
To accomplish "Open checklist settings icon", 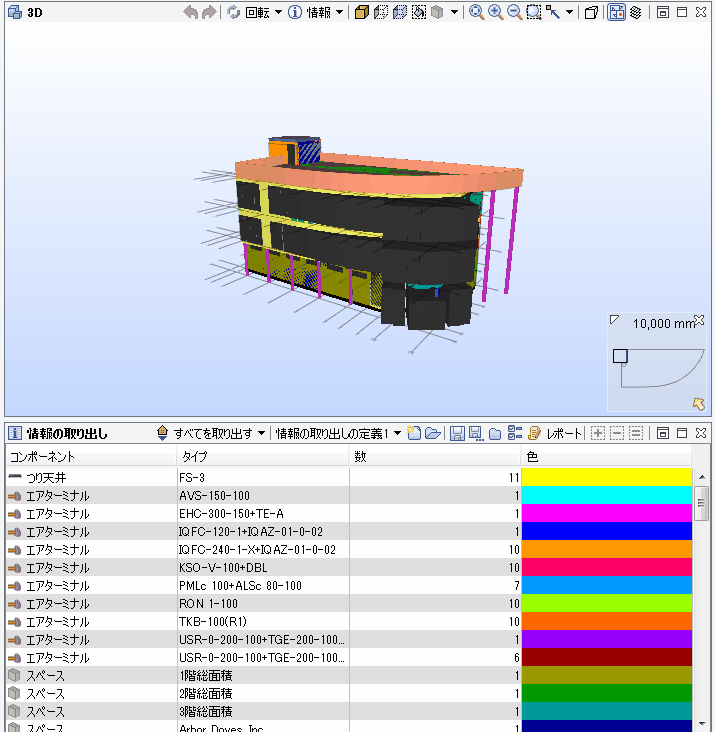I will (x=514, y=433).
